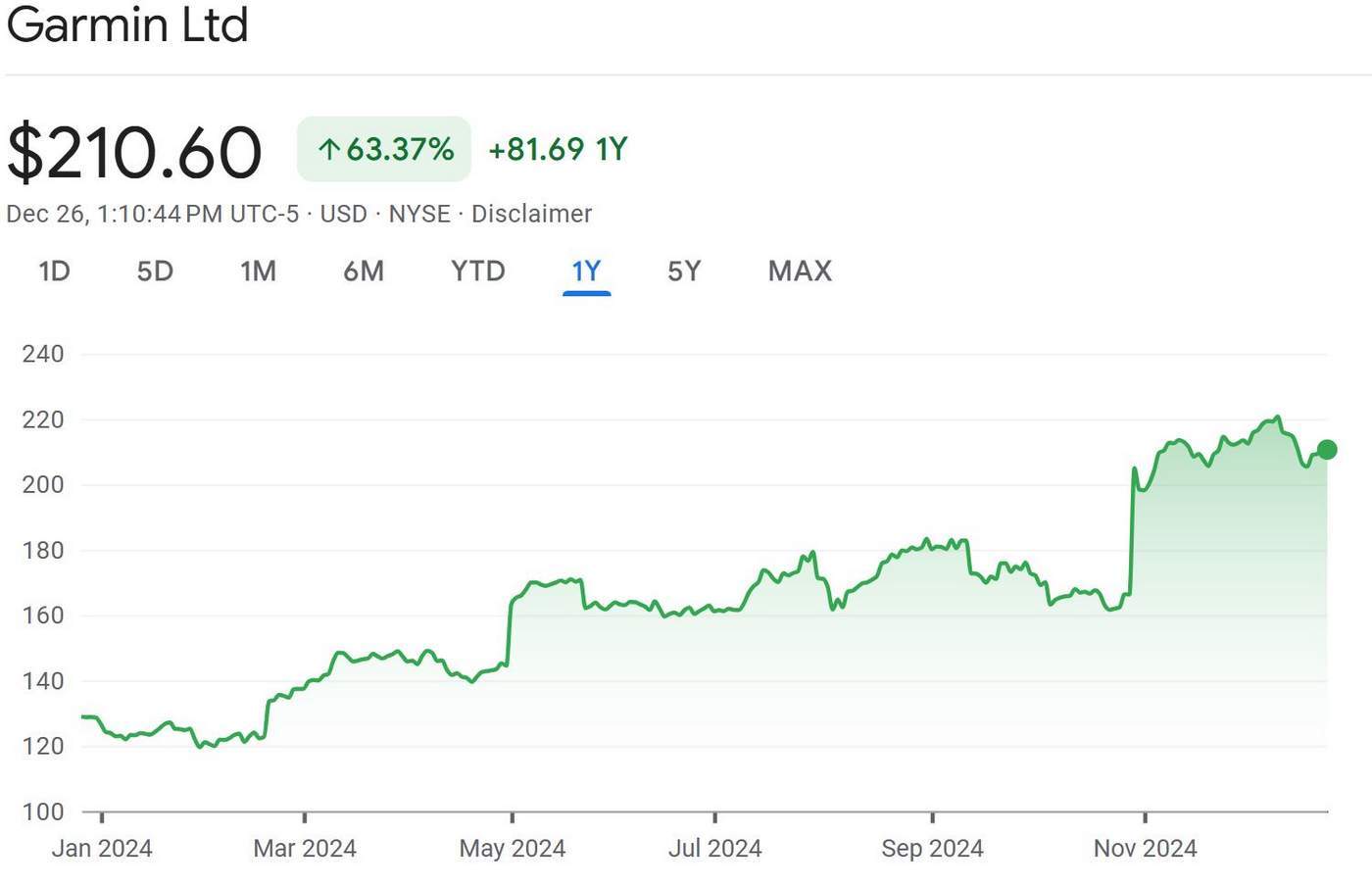Click the +81.69 1Y change text
Screen dimensions: 1372x886
[558, 149]
